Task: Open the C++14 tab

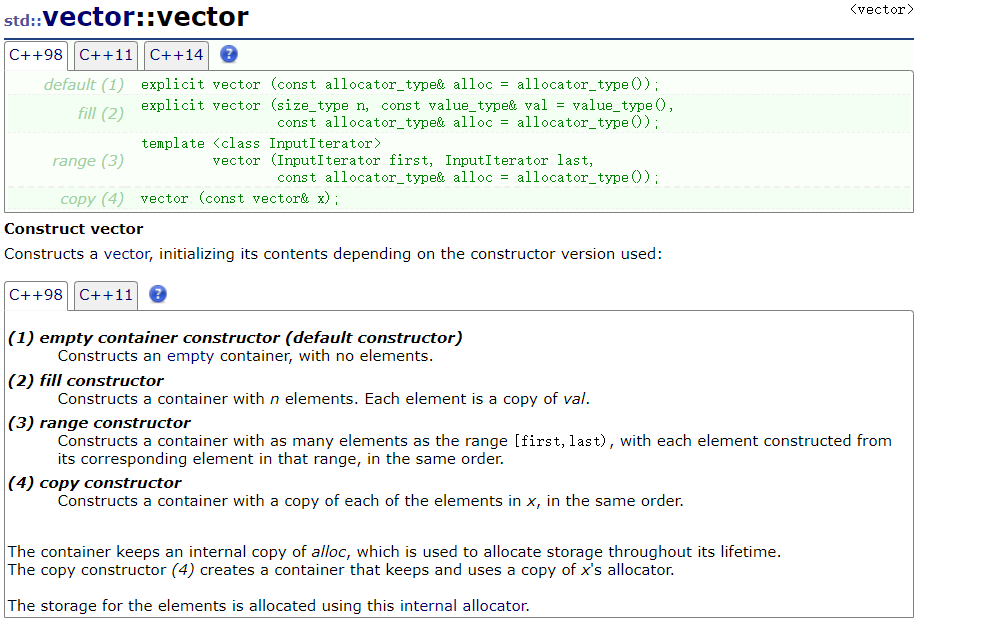Action: (176, 55)
